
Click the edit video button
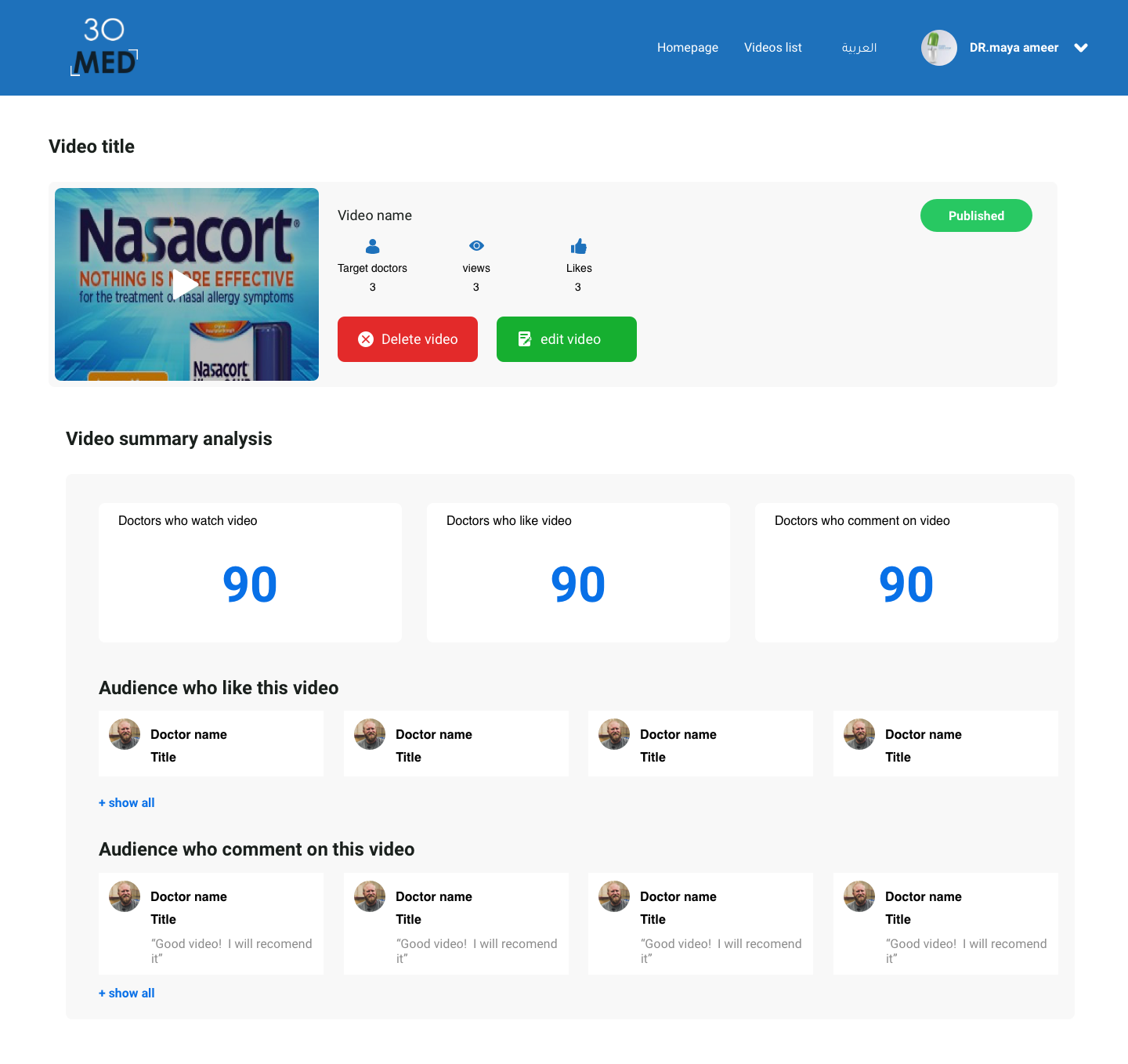[x=566, y=339]
